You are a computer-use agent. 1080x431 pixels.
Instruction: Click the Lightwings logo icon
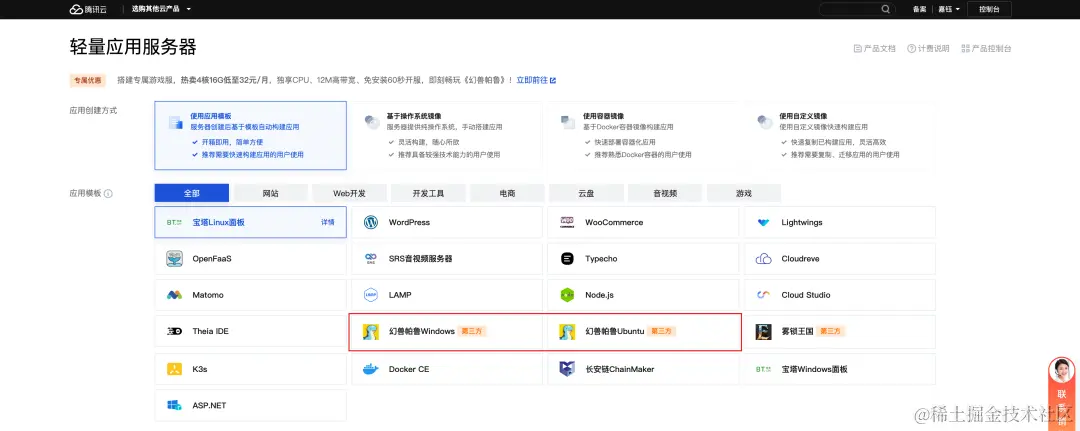pyautogui.click(x=763, y=223)
